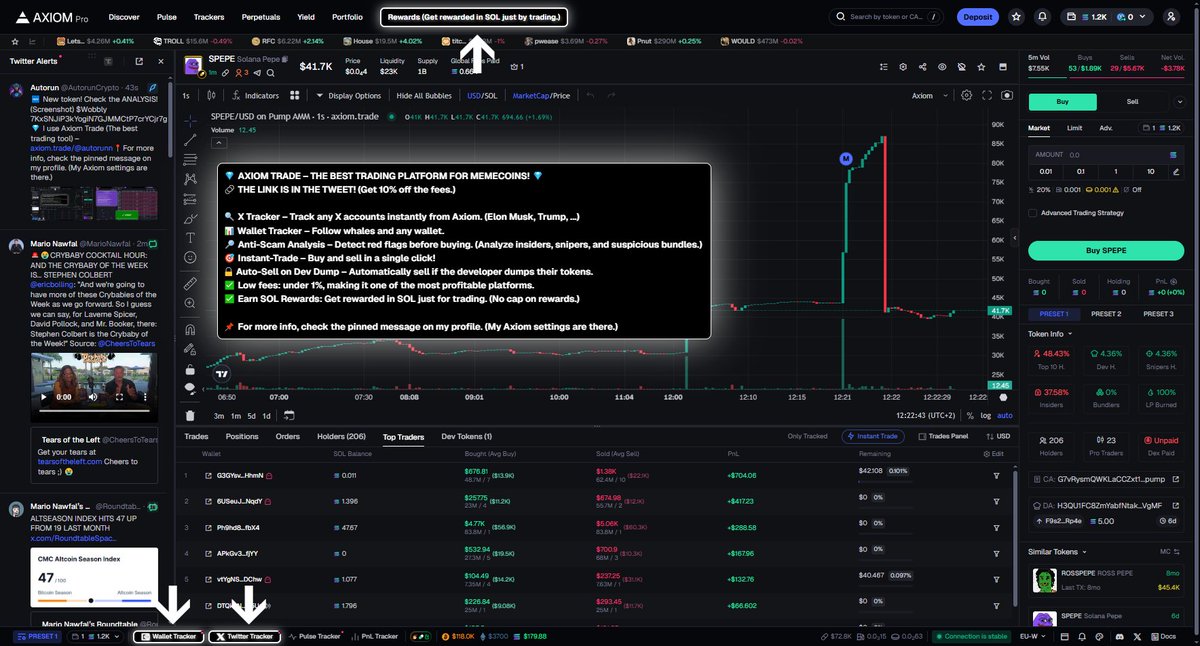
Task: Open the Axiom chart source dropdown
Action: coord(929,96)
